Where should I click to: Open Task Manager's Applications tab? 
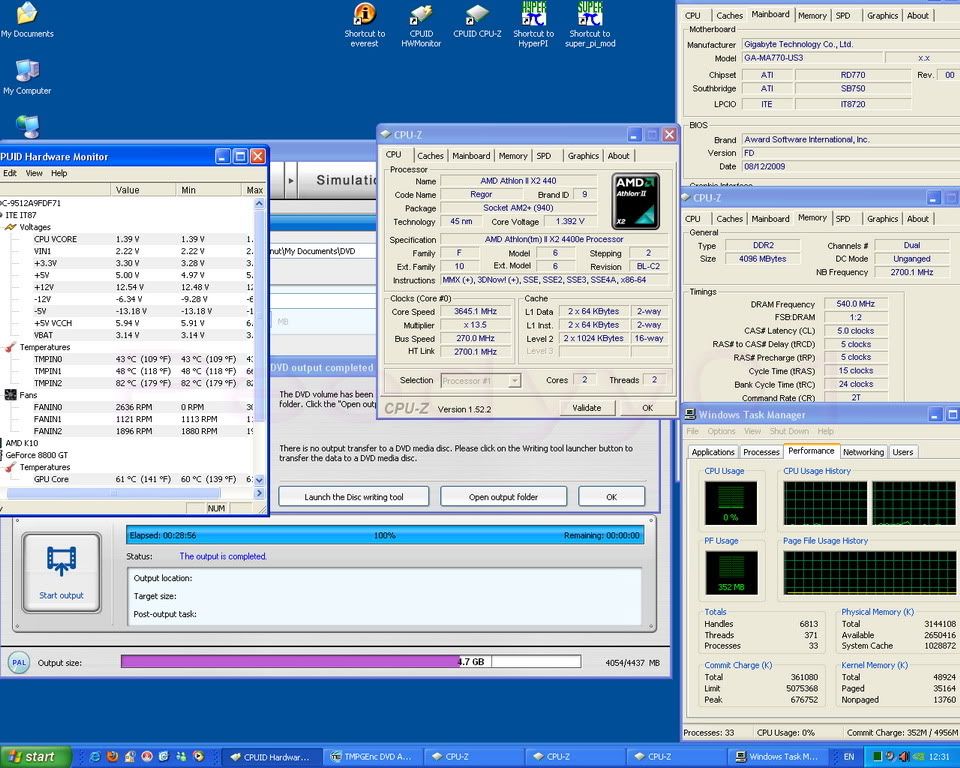click(x=713, y=452)
